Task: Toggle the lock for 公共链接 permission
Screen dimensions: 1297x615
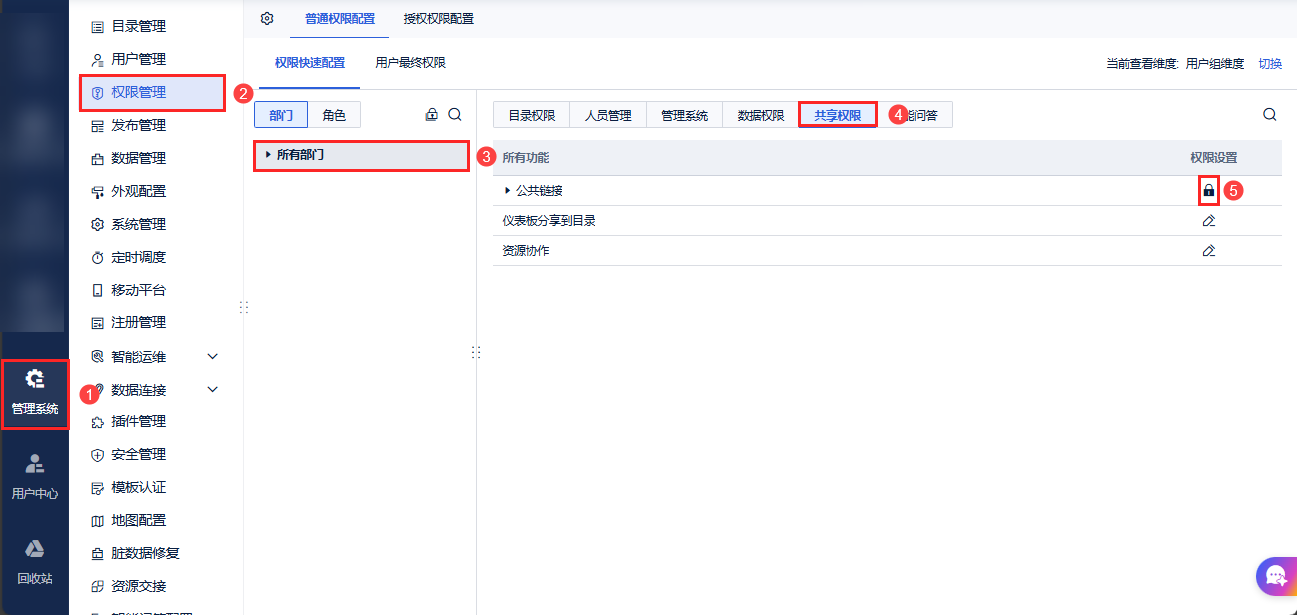Action: pos(1208,190)
